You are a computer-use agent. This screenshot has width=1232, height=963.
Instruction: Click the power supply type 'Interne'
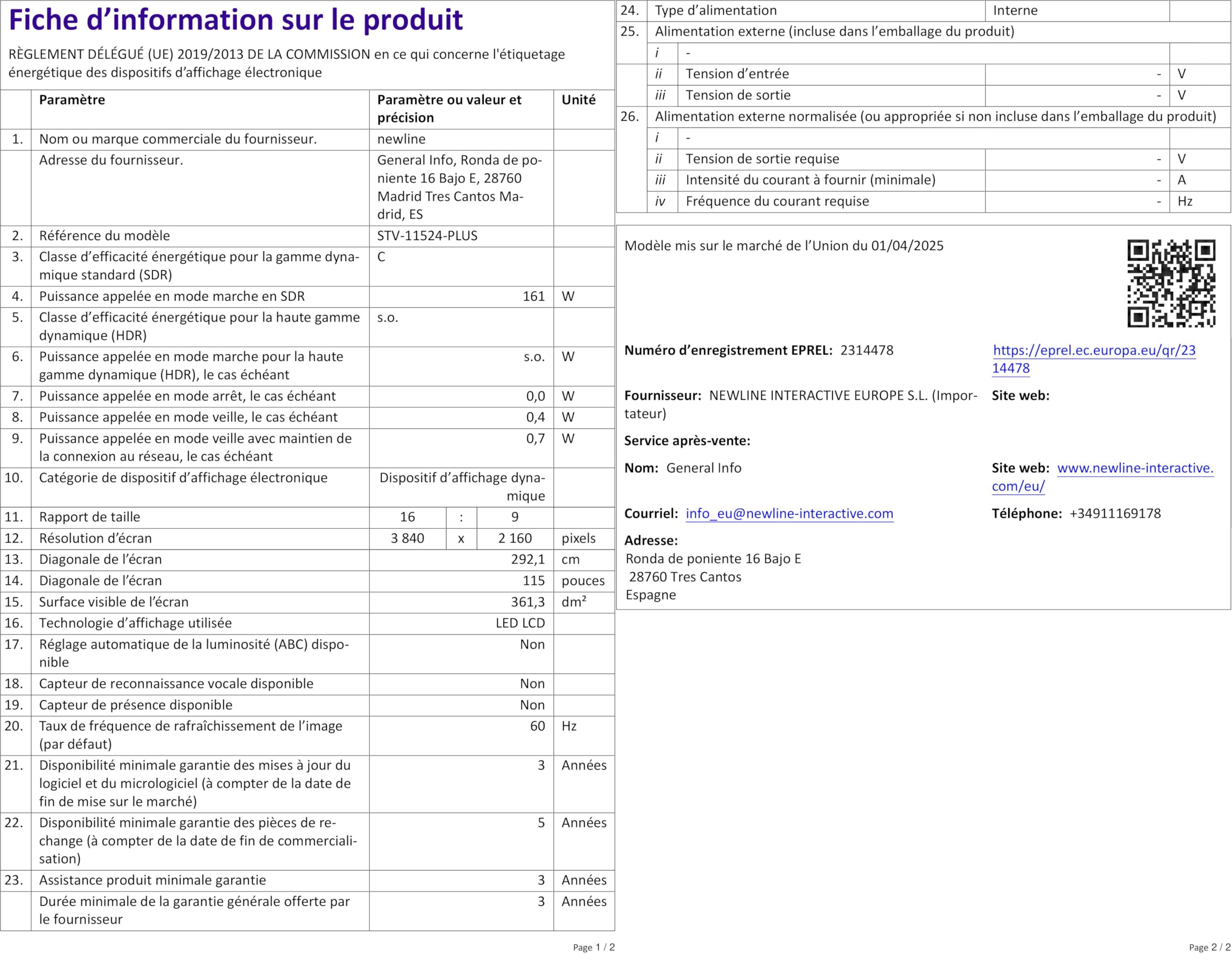pos(1015,11)
